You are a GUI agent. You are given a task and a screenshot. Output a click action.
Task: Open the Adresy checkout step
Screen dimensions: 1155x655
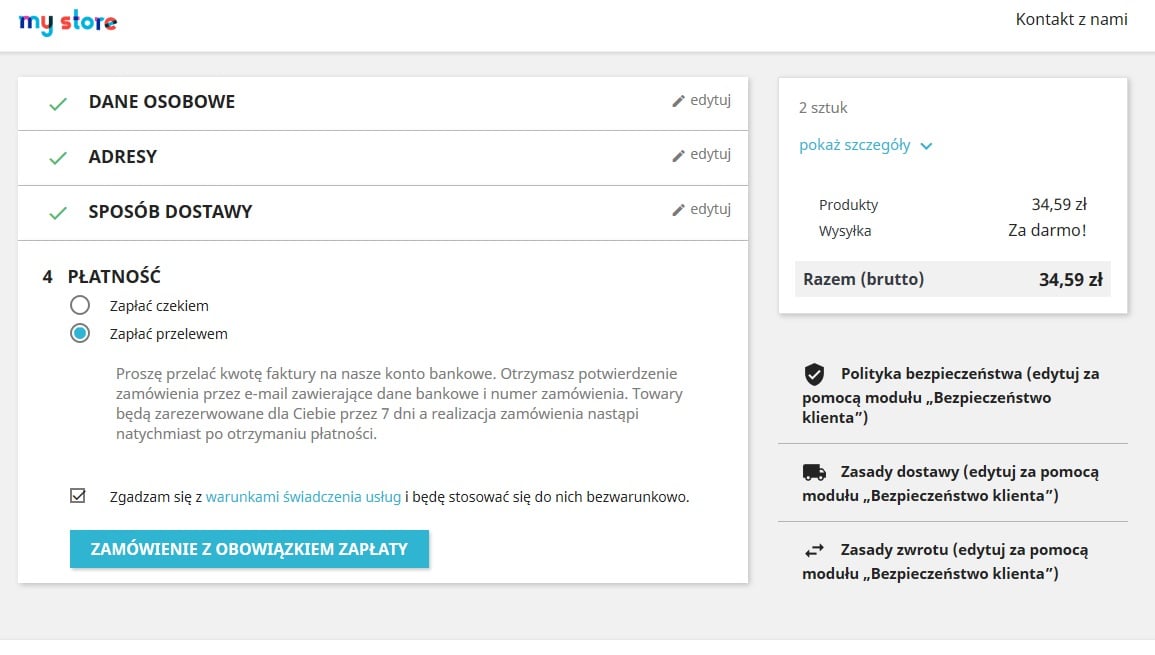pyautogui.click(x=122, y=157)
